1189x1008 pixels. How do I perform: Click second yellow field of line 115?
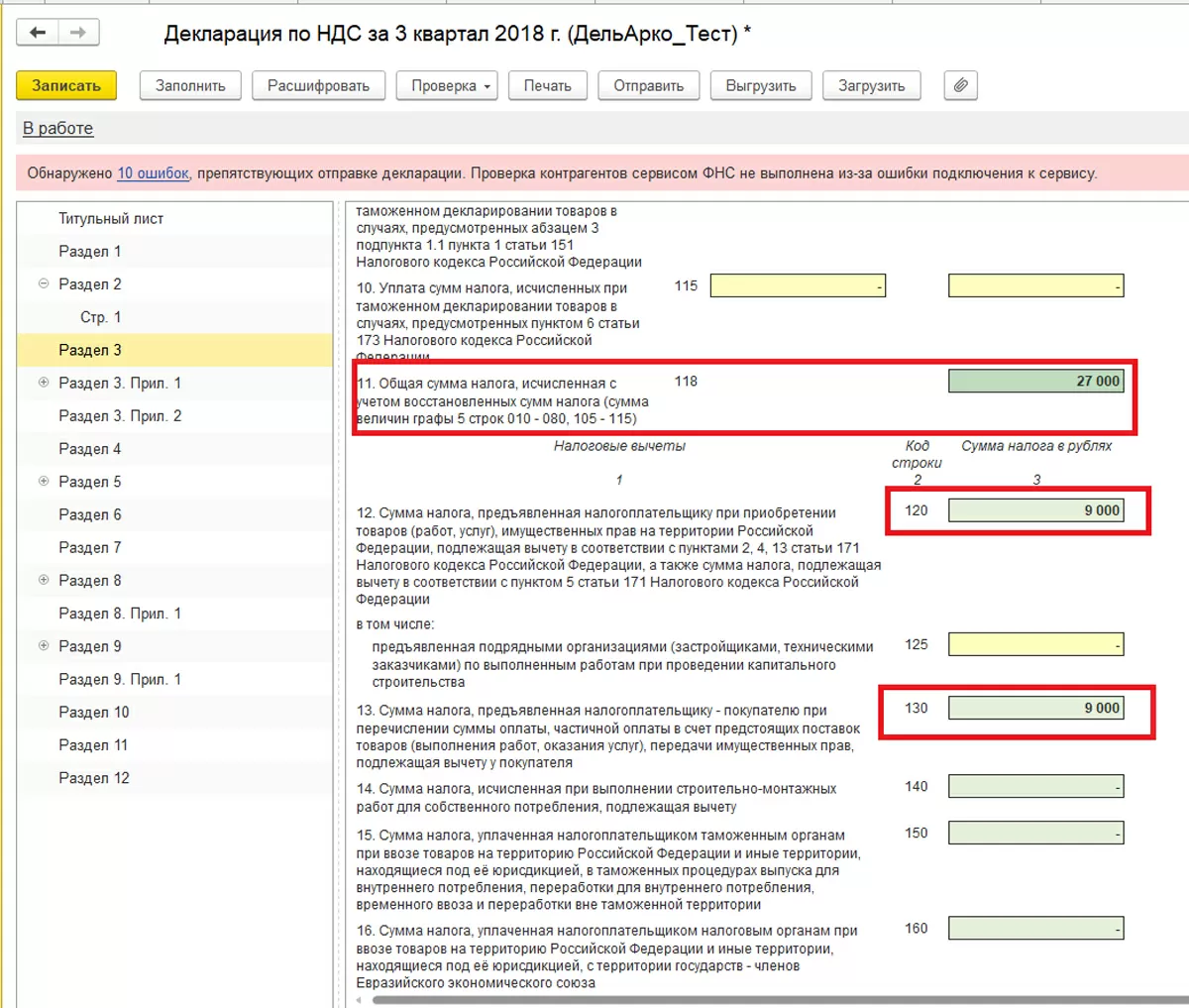tap(1036, 285)
